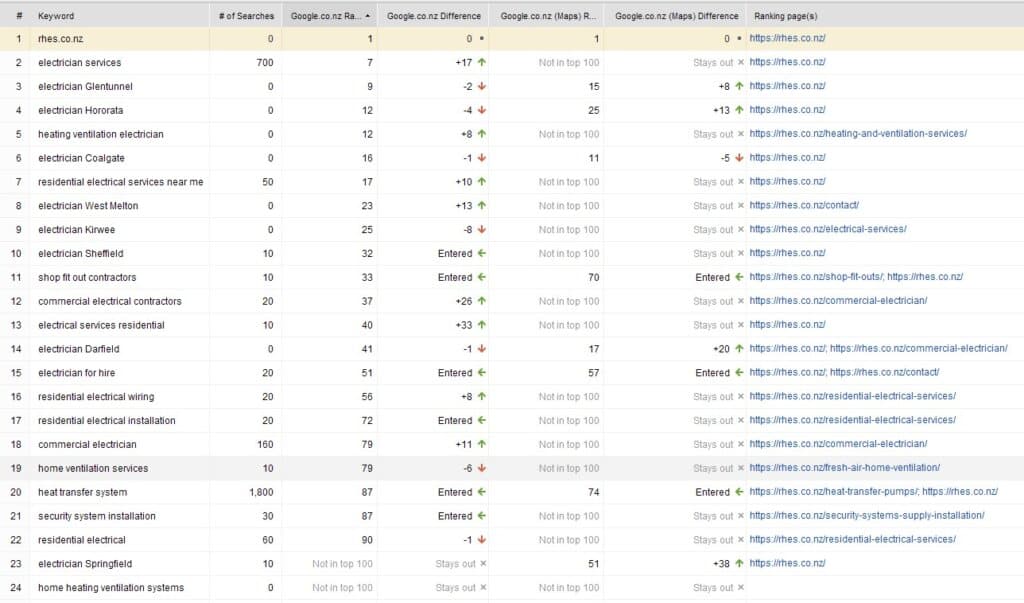Viewport: 1024px width, 603px height.
Task: Click the Google.co.nz (Maps) Rank header
Action: tap(548, 16)
